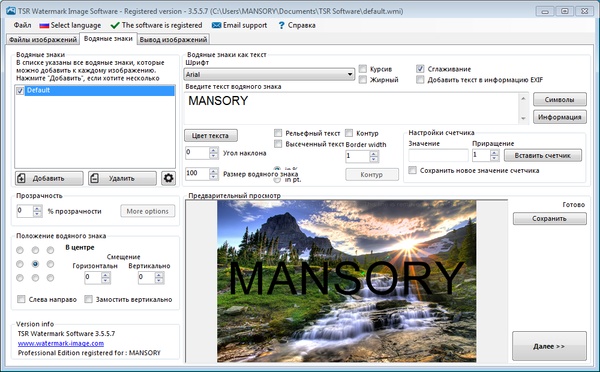Click the blue question mark help icon
Screen dimensions: 600x372
pyautogui.click(x=281, y=25)
